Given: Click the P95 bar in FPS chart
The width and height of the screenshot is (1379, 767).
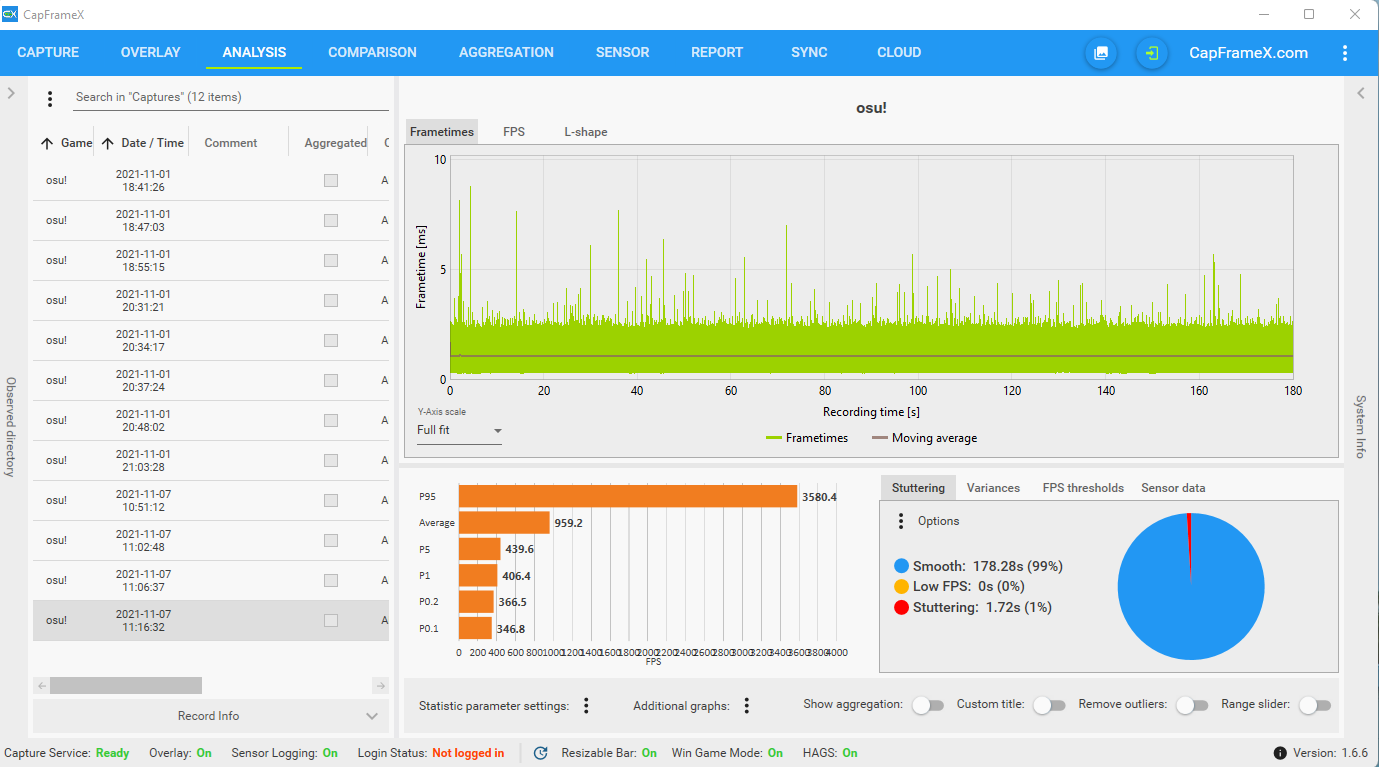Looking at the screenshot, I should coord(628,496).
